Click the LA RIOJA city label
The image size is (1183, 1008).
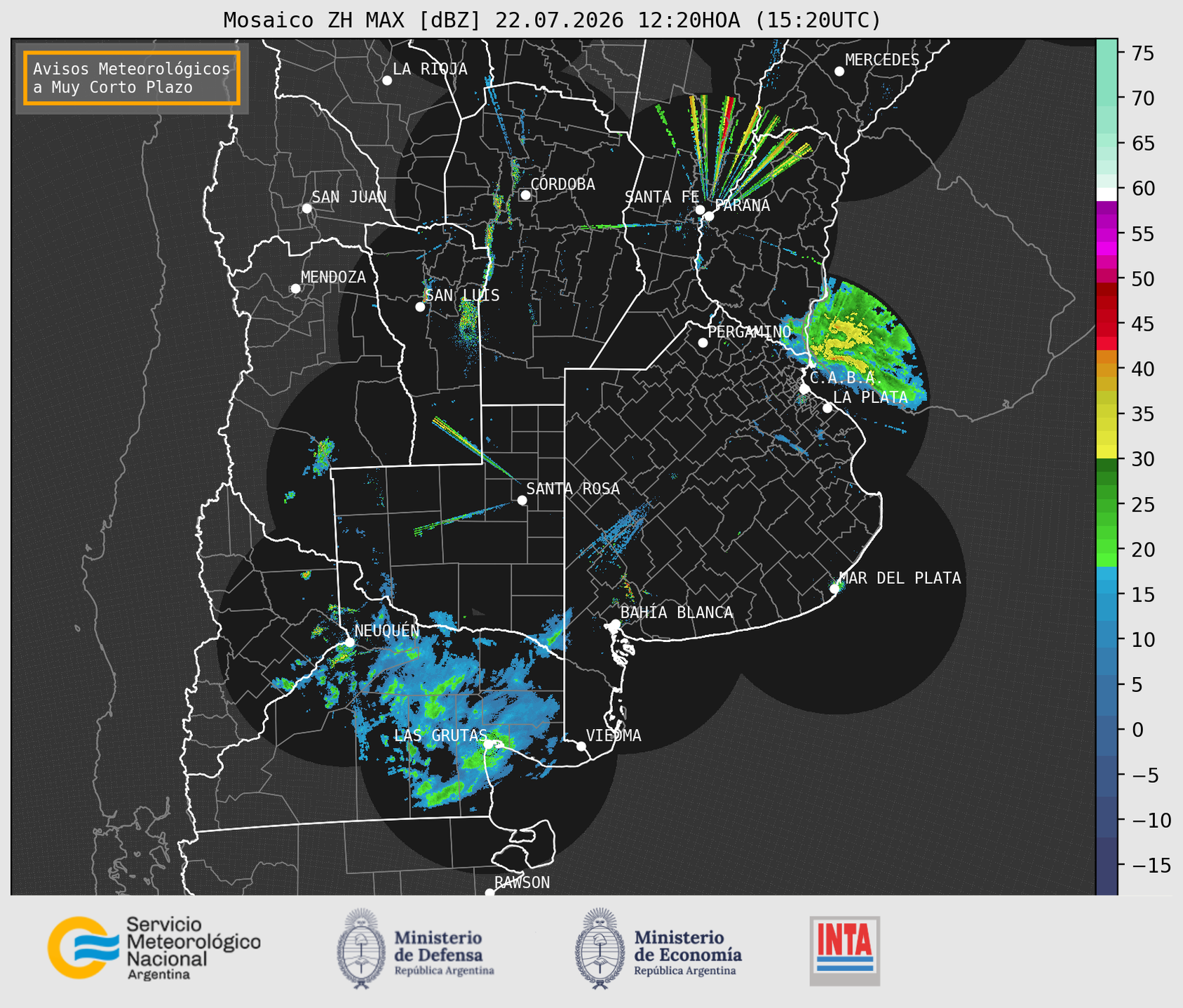430,69
